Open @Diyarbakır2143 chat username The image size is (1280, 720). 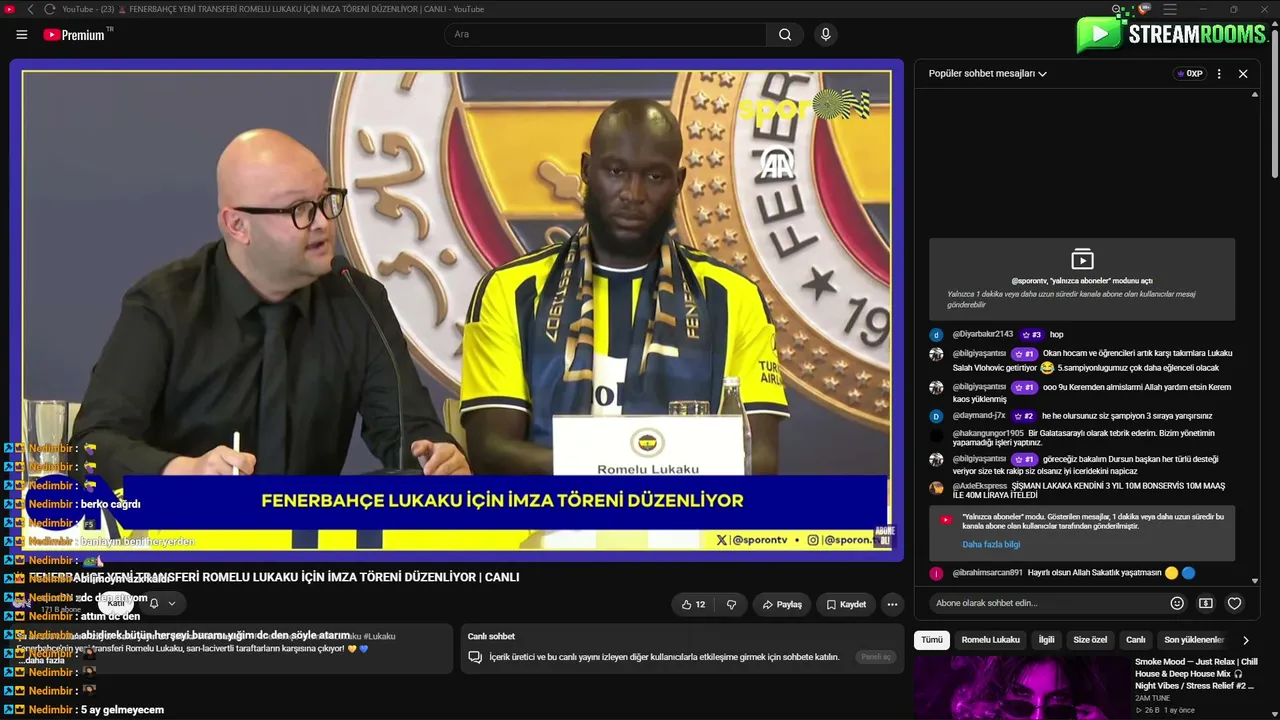pyautogui.click(x=983, y=334)
